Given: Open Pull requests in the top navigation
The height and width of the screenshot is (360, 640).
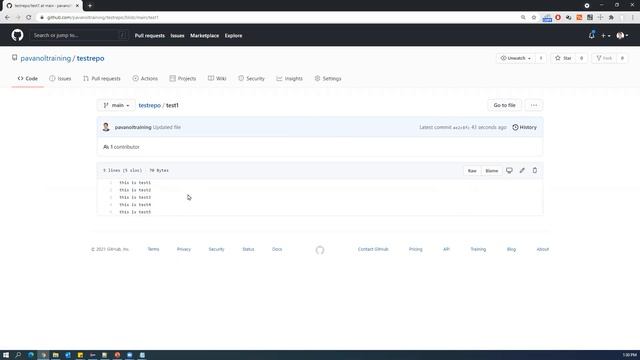Looking at the screenshot, I should tap(150, 36).
